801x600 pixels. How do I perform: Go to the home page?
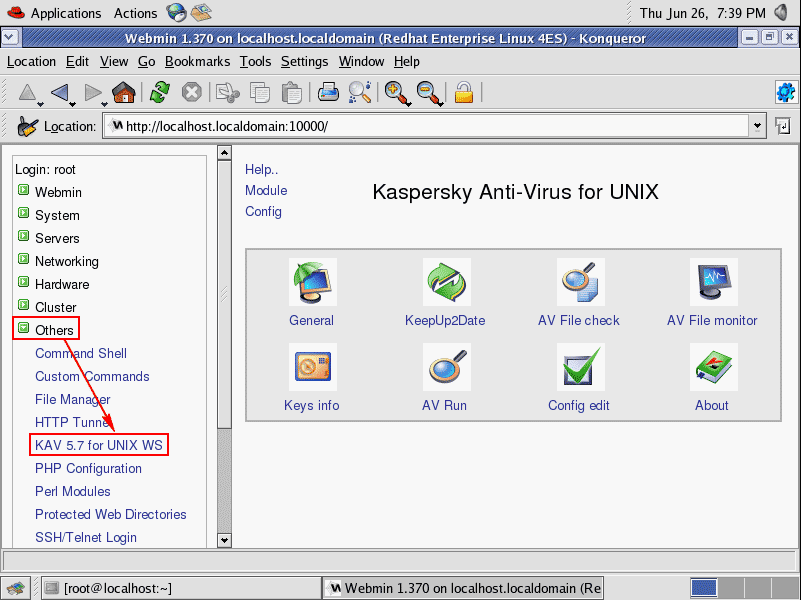click(124, 92)
